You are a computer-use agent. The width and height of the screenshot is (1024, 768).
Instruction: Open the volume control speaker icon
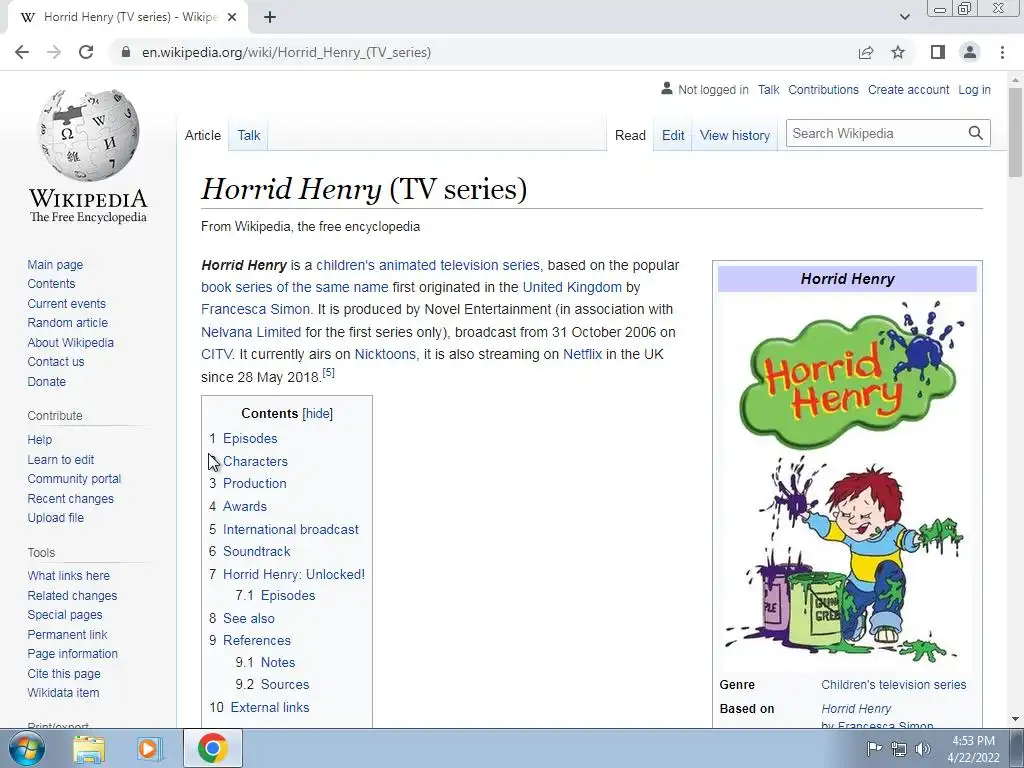(x=923, y=749)
